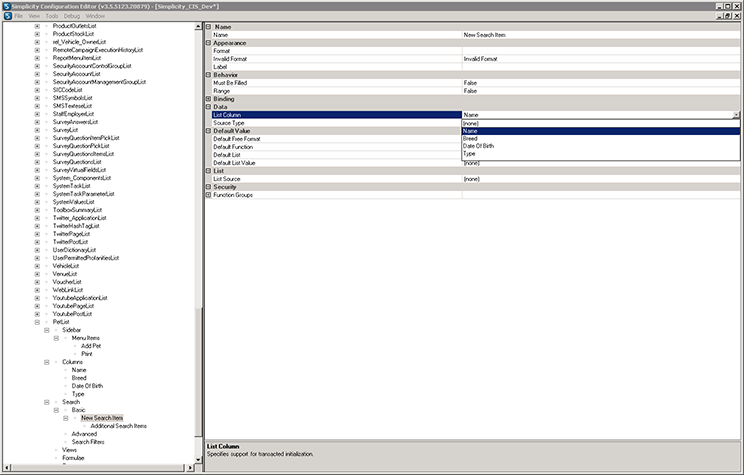Open the View menu
The image size is (744, 475).
(34, 16)
